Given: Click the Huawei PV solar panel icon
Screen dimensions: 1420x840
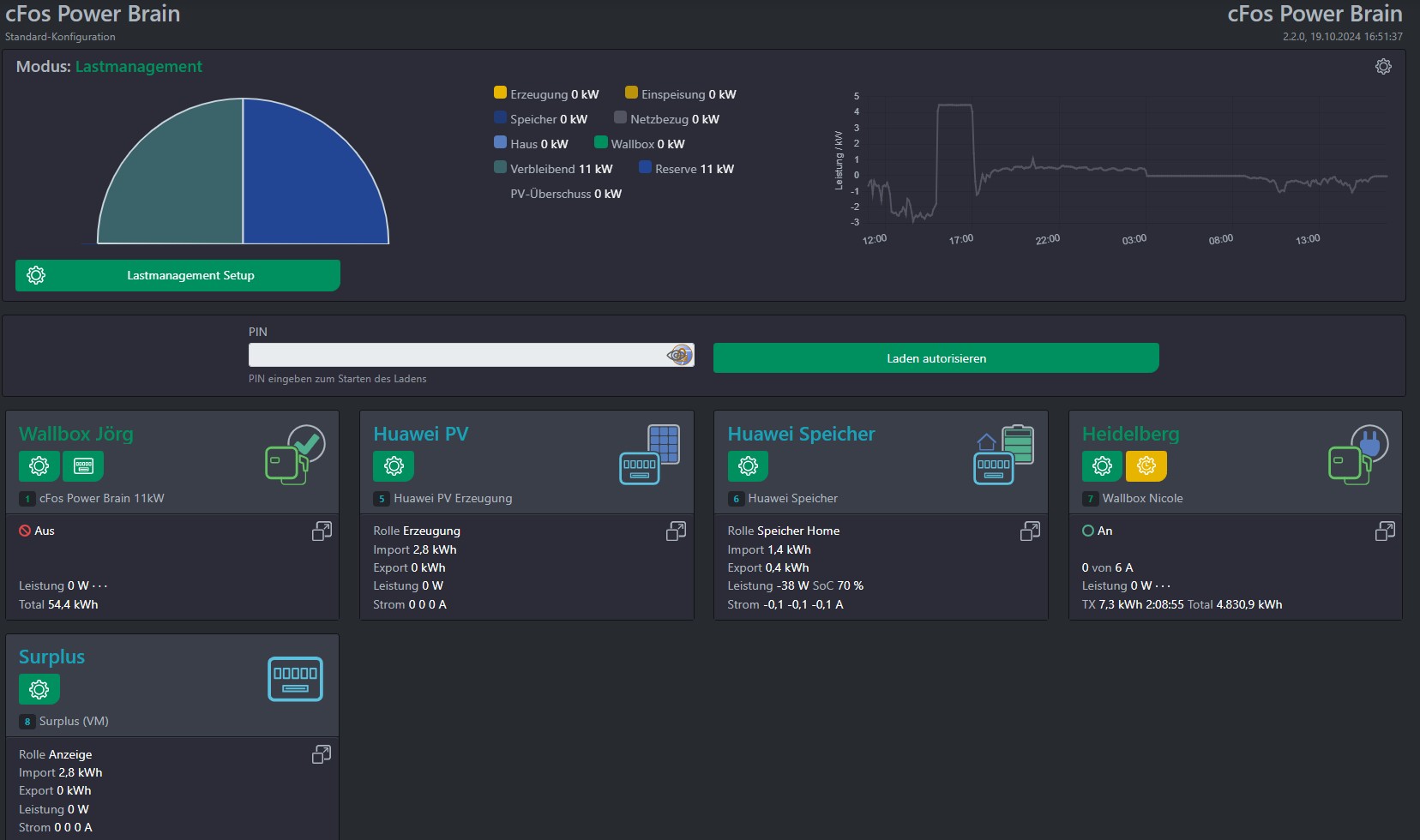Looking at the screenshot, I should coord(649,455).
